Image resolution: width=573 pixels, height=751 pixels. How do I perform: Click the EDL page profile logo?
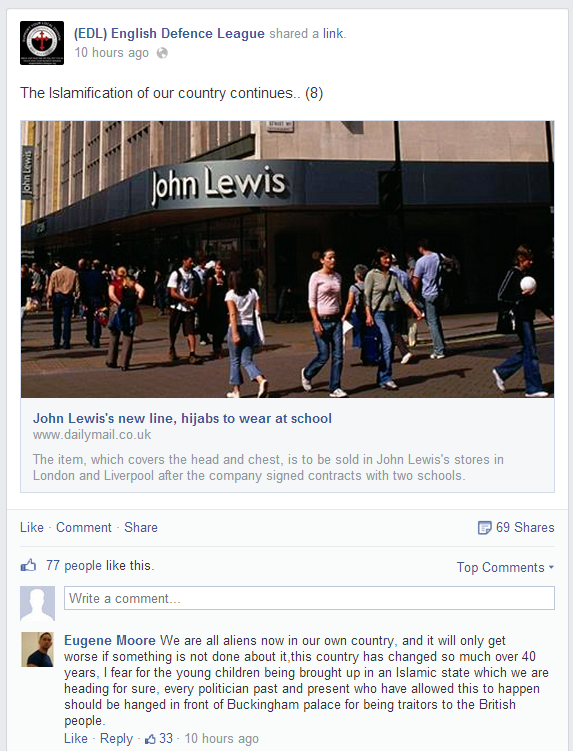pyautogui.click(x=42, y=43)
